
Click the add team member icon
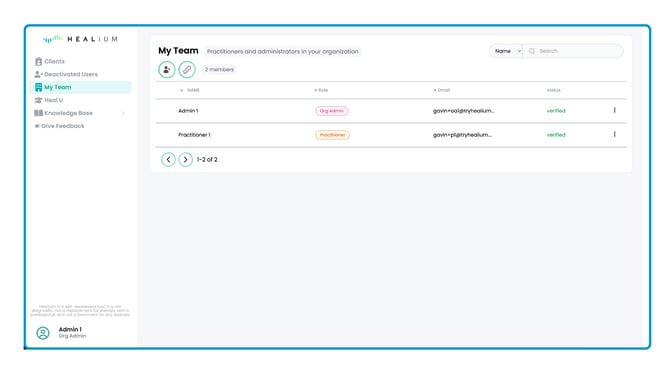click(x=167, y=70)
